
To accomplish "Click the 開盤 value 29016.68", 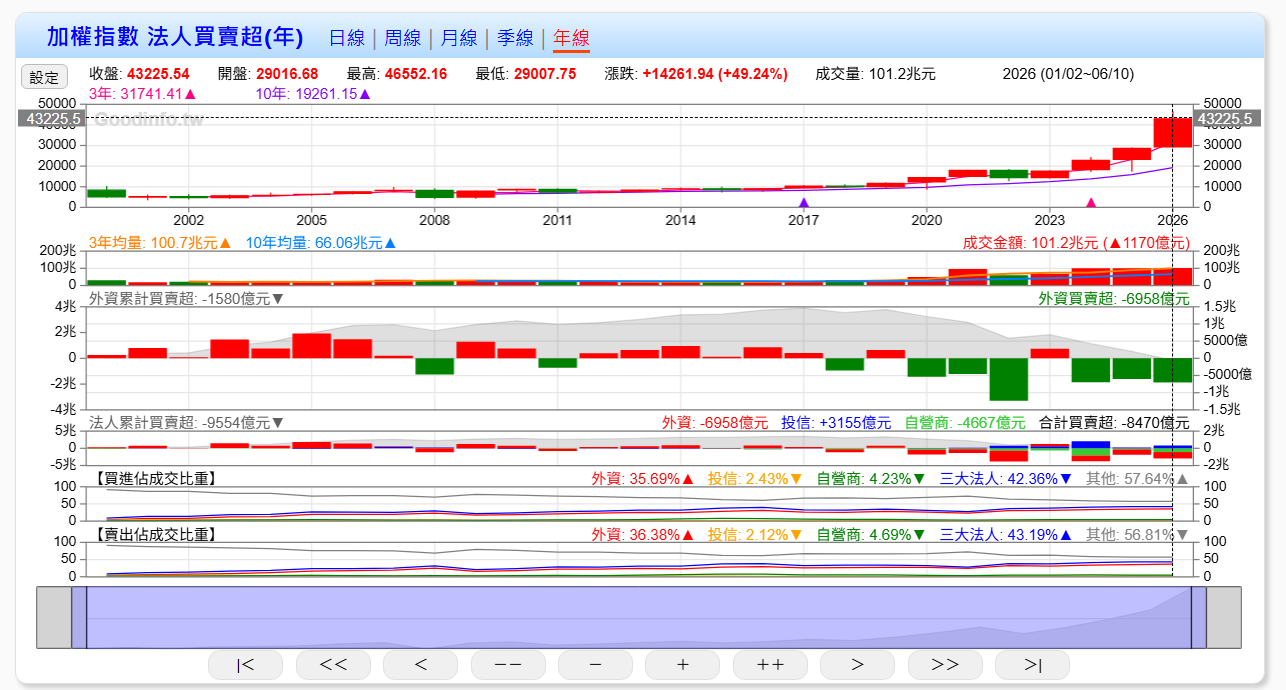I will click(x=287, y=74).
